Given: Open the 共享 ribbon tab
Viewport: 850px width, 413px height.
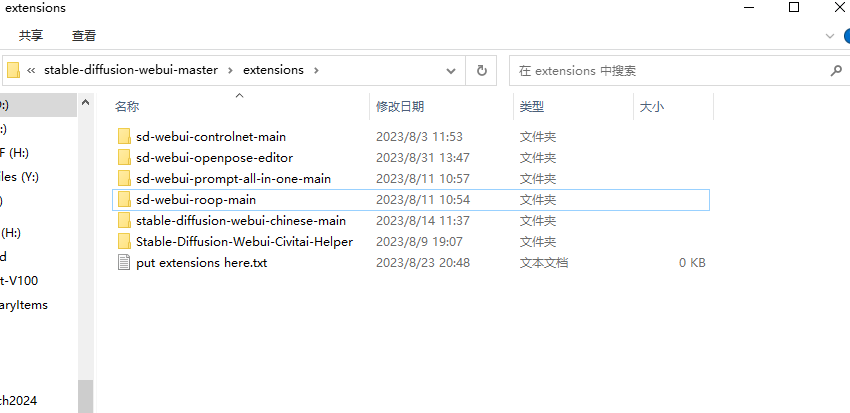Looking at the screenshot, I should [31, 36].
